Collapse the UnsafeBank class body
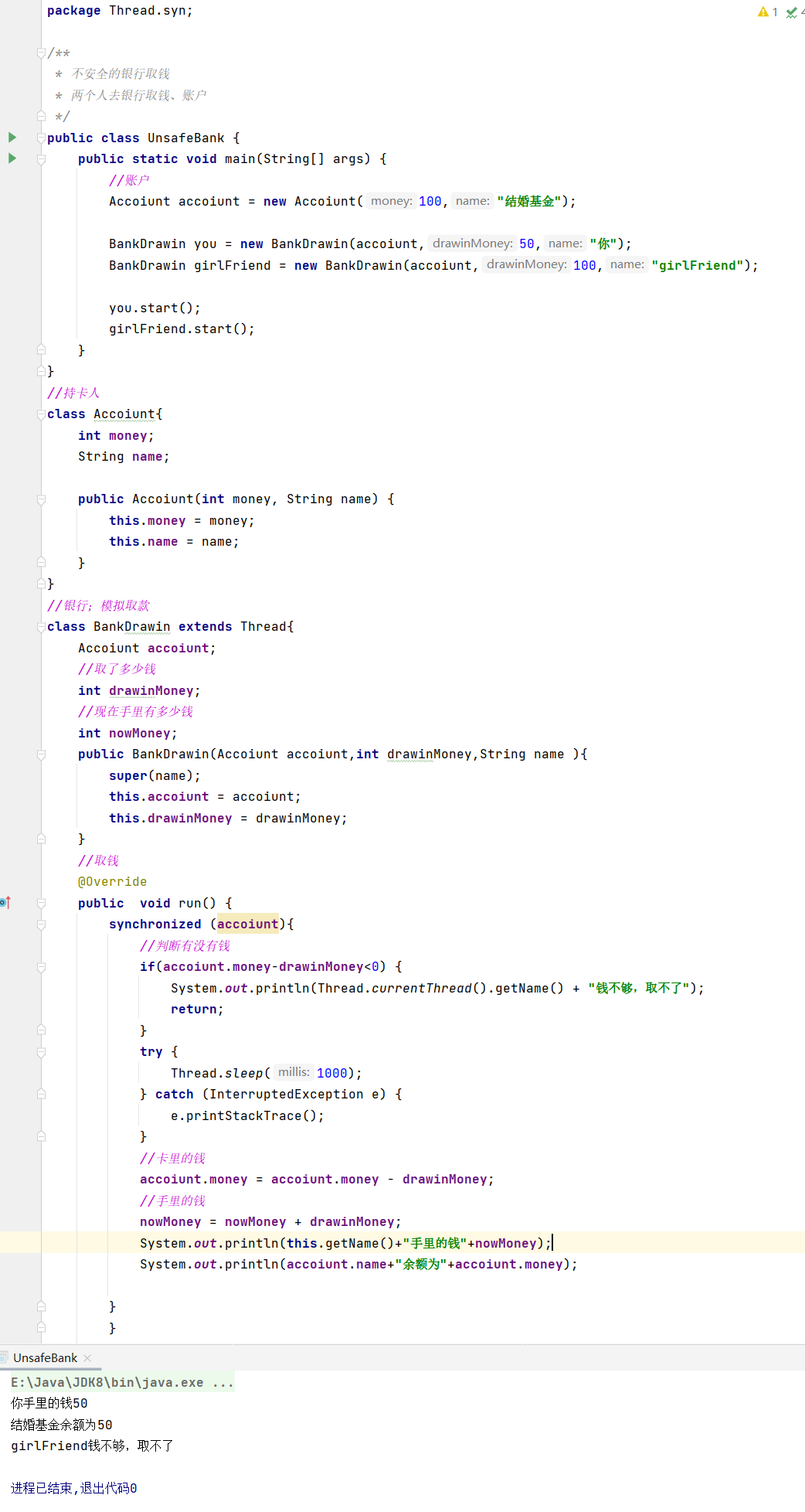This screenshot has height=1512, width=805. 41,138
